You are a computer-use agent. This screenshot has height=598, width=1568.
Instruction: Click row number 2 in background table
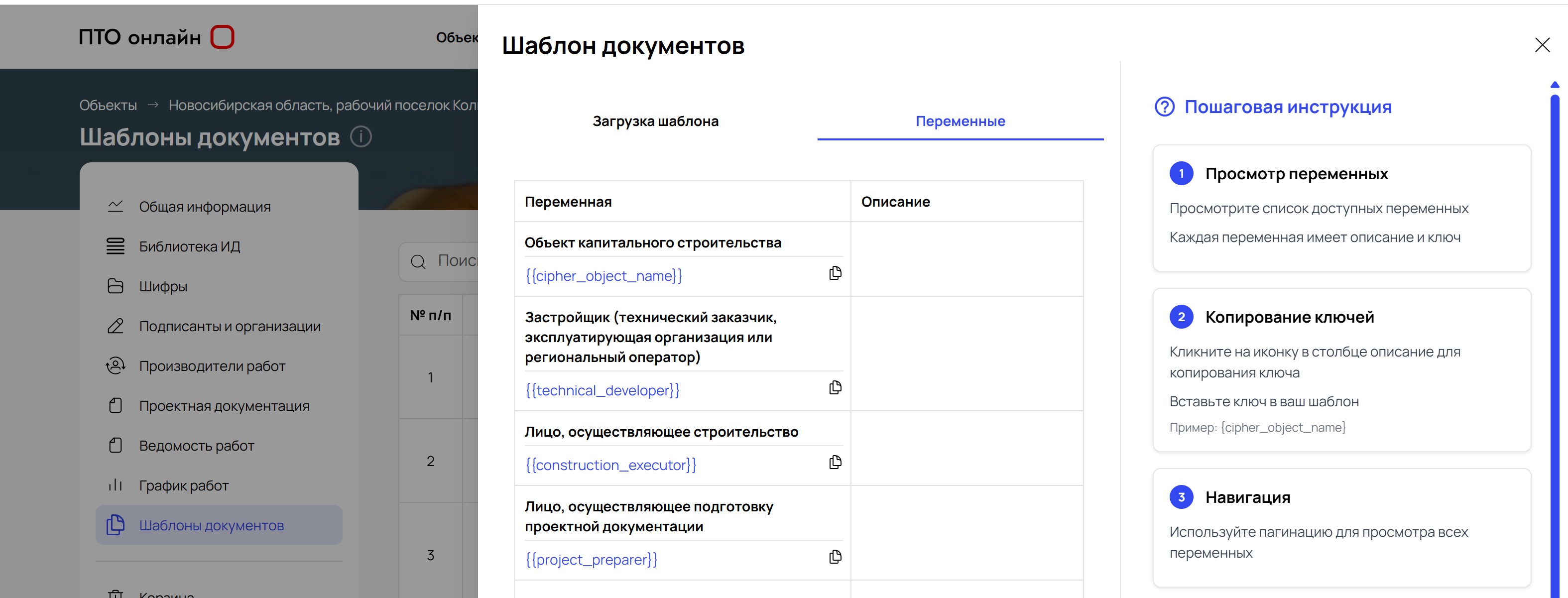point(430,461)
